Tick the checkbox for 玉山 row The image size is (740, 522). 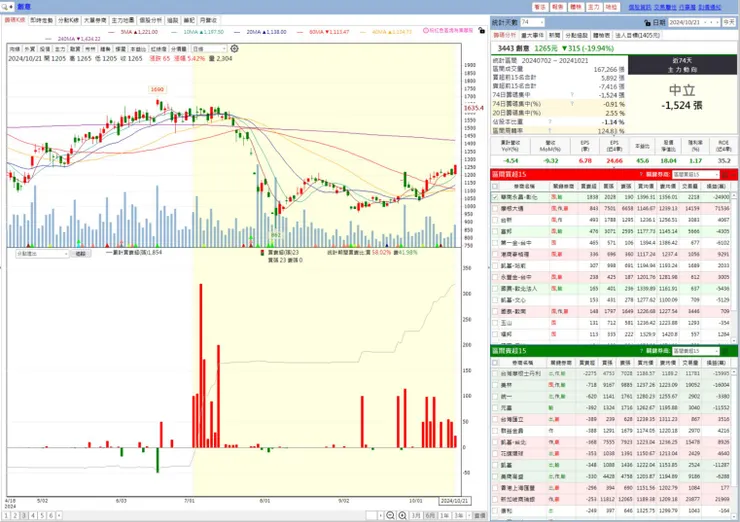point(495,323)
